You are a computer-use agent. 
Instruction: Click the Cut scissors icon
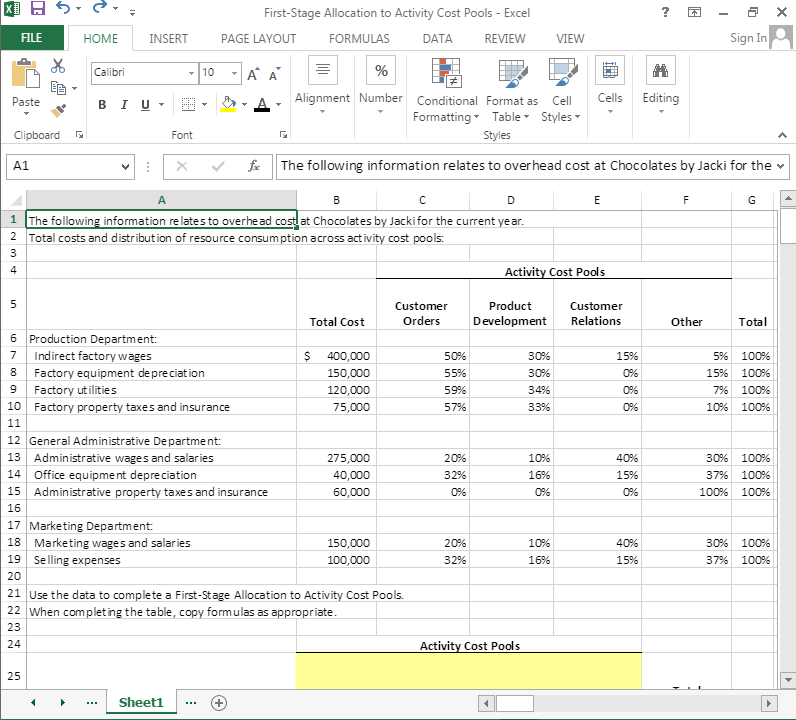(x=58, y=66)
